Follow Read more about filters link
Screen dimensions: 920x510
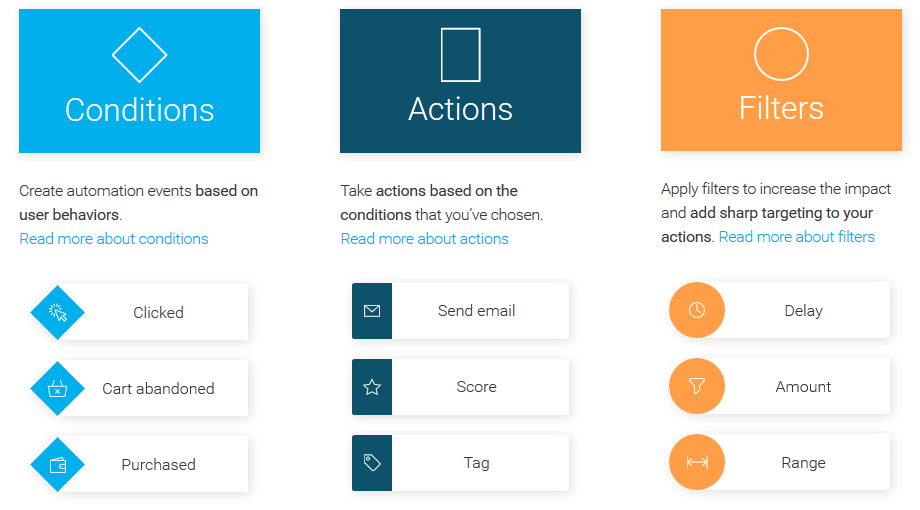point(796,237)
